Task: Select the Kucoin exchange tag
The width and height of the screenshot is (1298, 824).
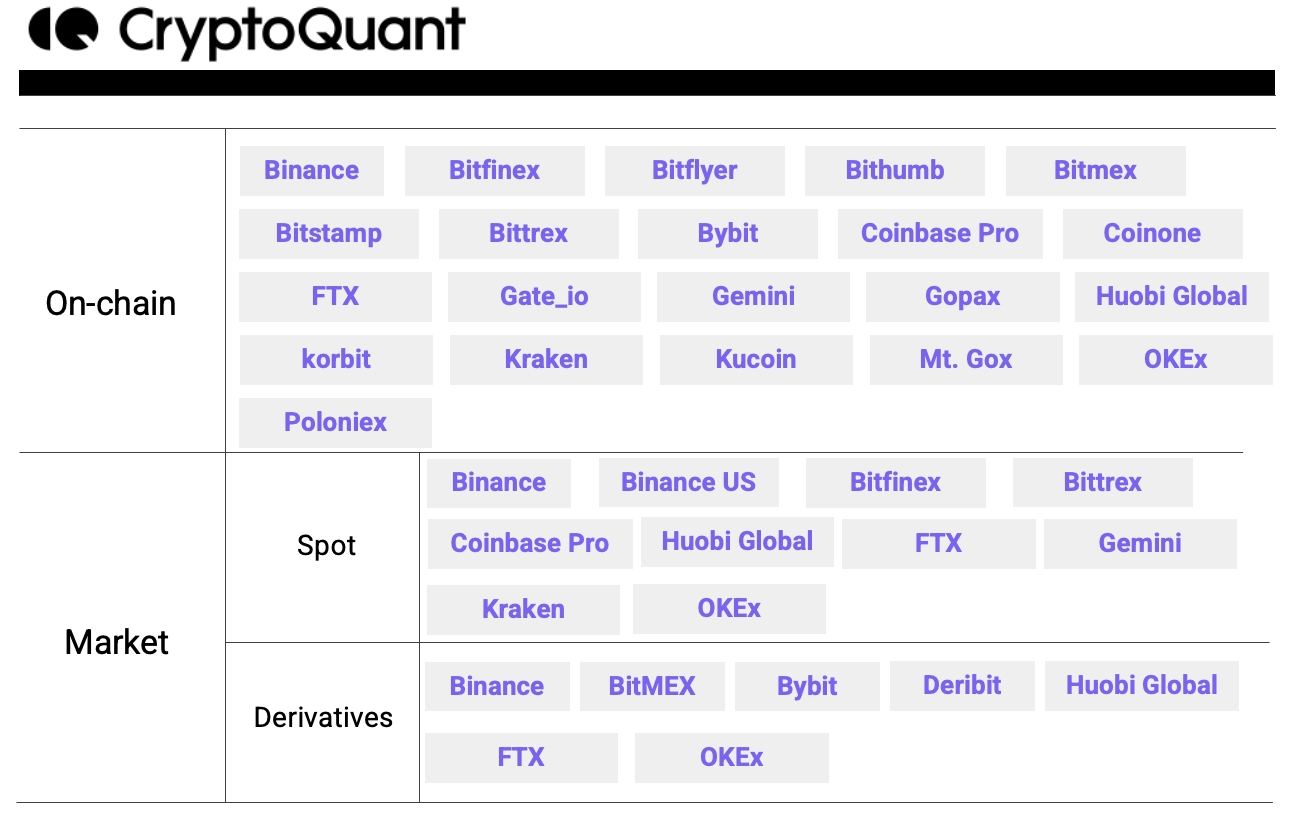Action: [x=756, y=359]
